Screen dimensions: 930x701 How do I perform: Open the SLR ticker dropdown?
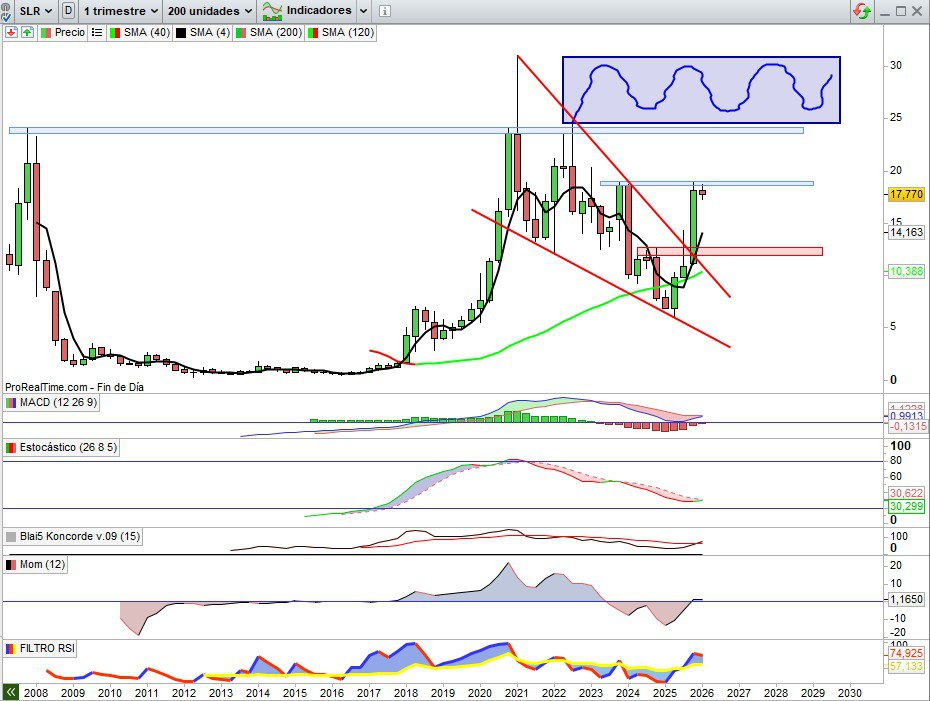click(x=36, y=11)
